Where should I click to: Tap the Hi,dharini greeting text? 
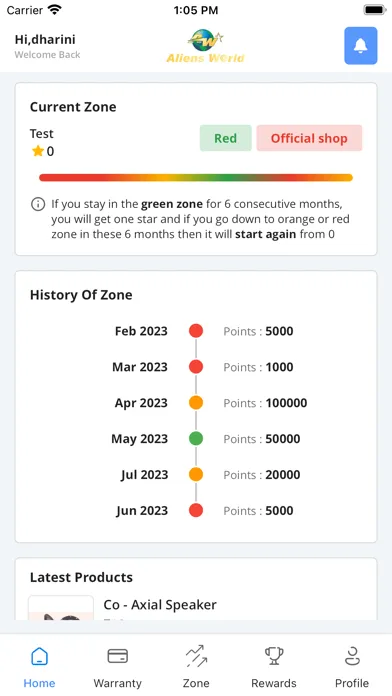(x=45, y=40)
